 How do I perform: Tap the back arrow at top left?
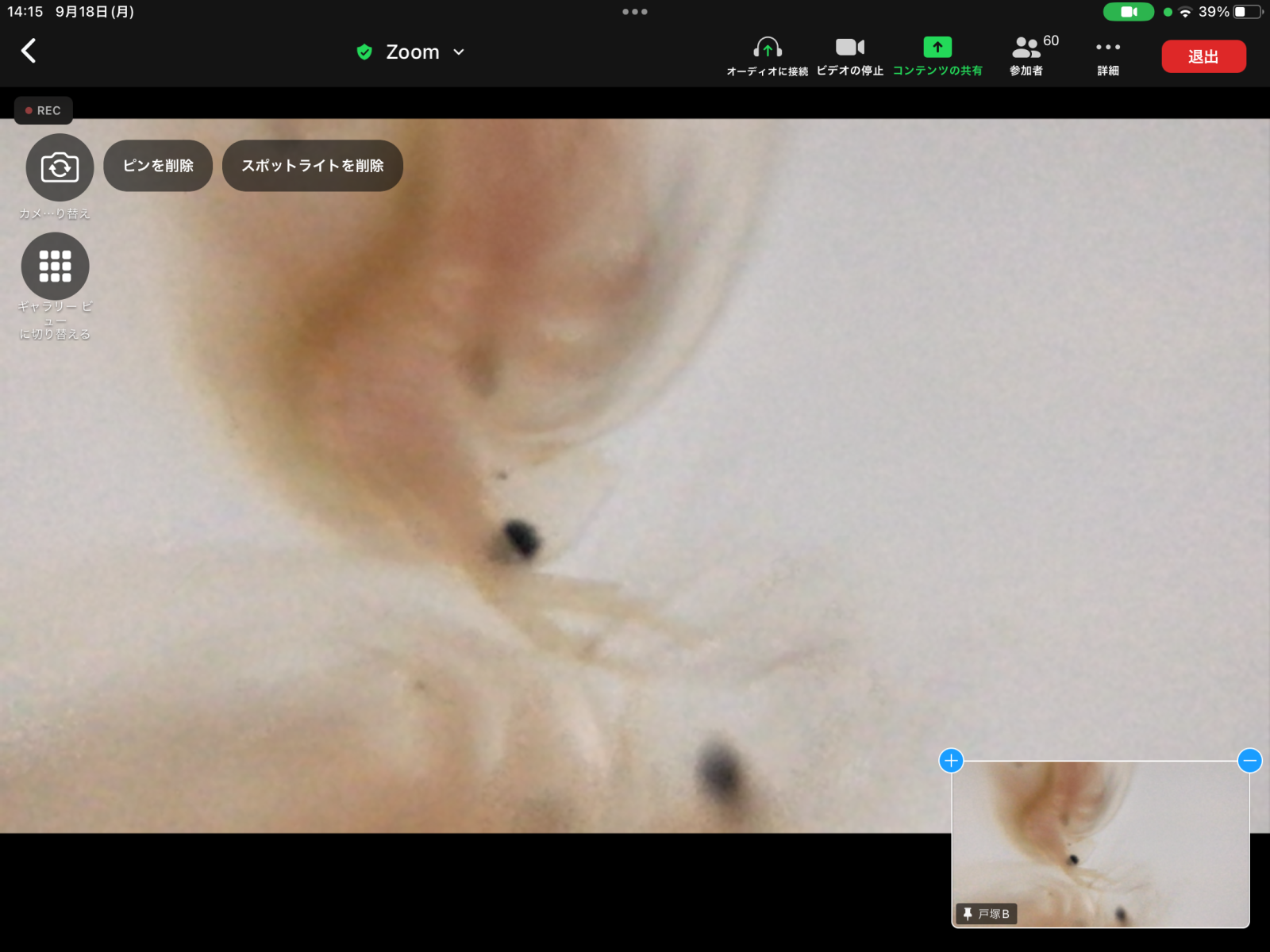29,52
